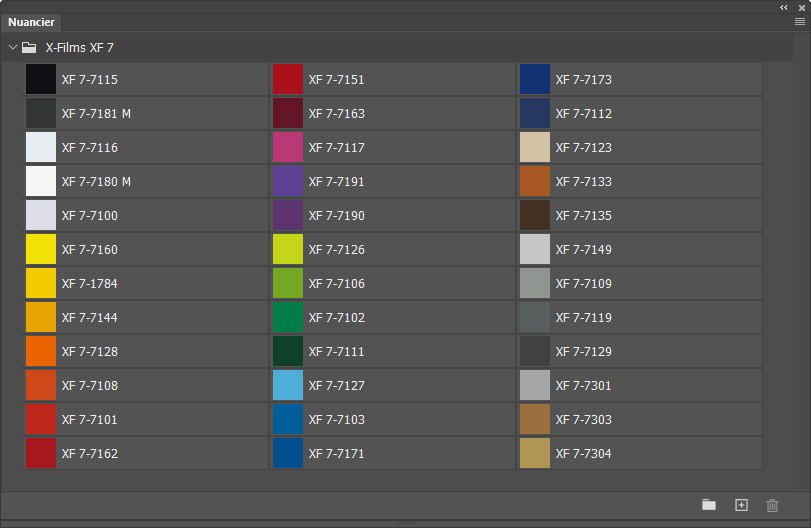
Task: Pick the red XF 7-7151 swatch
Action: (288, 79)
